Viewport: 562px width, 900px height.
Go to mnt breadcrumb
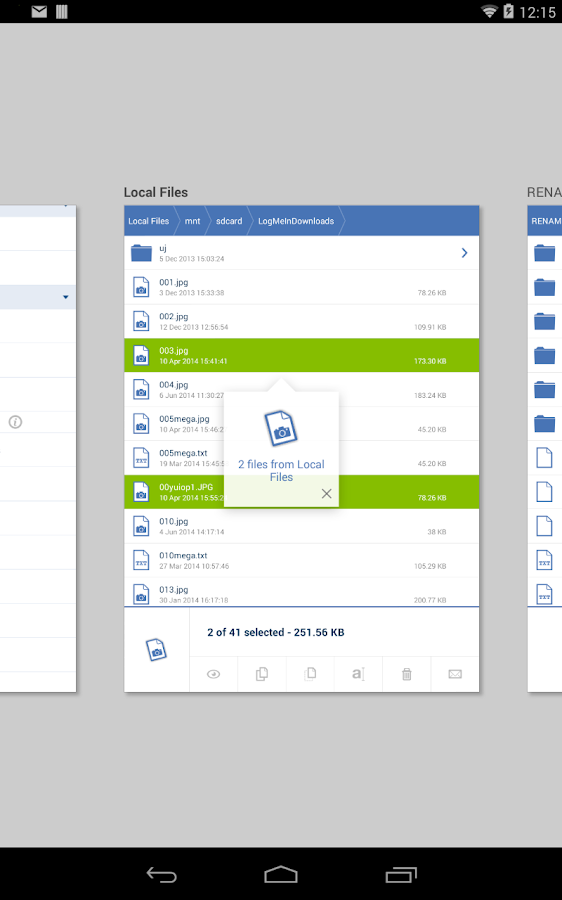(192, 221)
